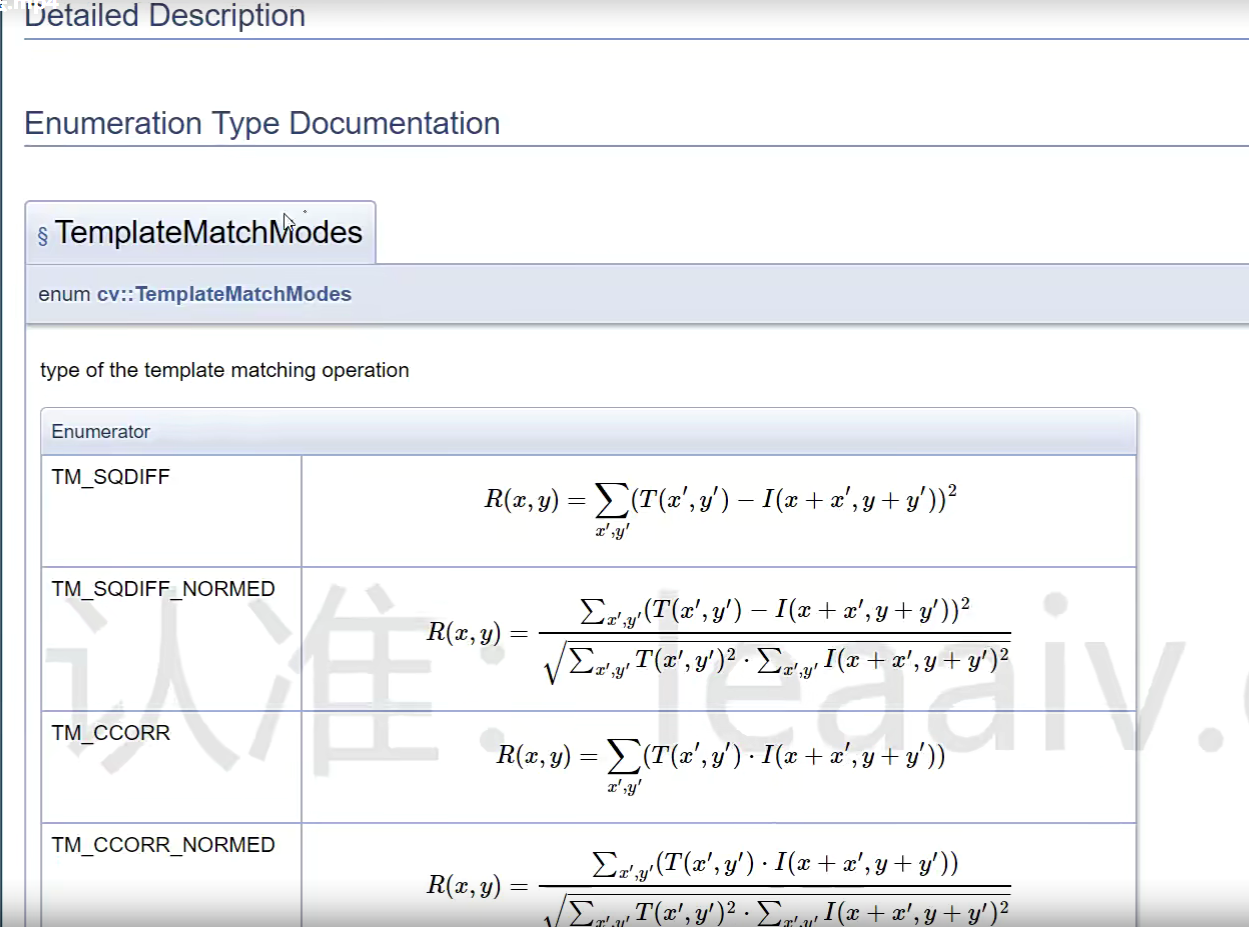Viewport: 1249px width, 927px height.
Task: Open the cv::TemplateMatchModes link
Action: click(224, 294)
